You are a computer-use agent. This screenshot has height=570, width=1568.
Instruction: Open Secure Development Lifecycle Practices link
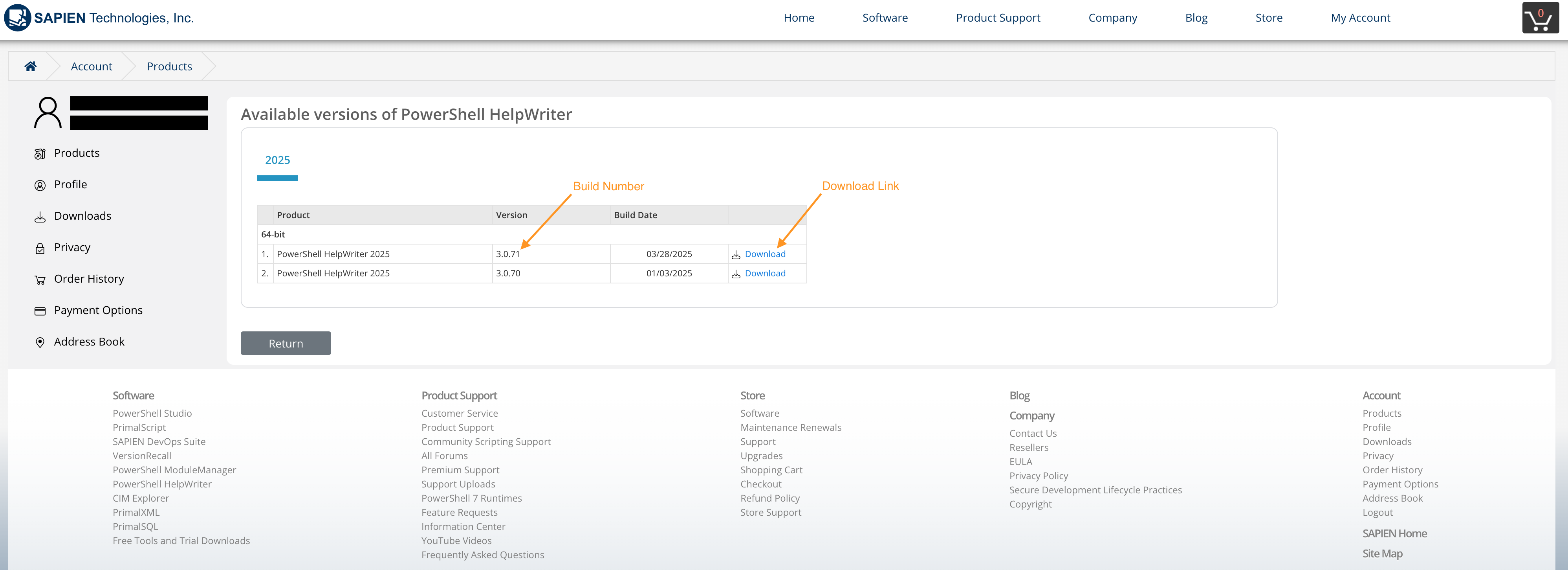tap(1095, 490)
